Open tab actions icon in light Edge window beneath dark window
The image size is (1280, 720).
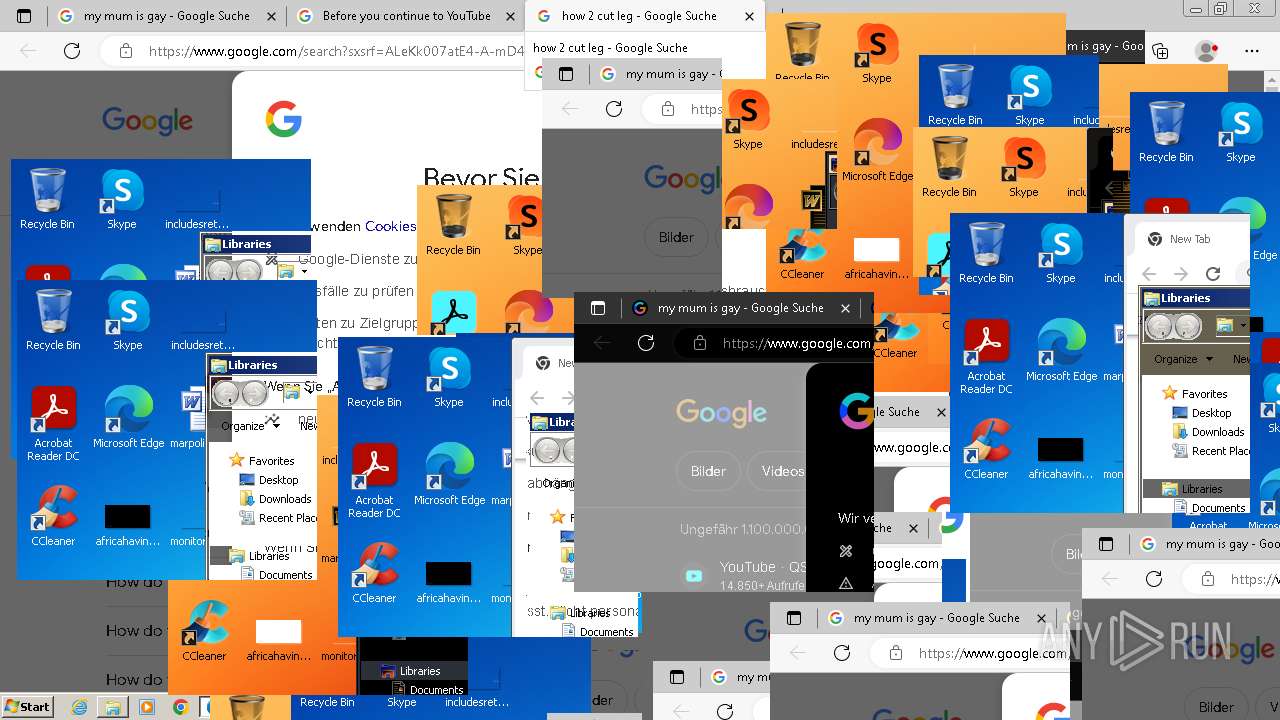click(x=794, y=618)
